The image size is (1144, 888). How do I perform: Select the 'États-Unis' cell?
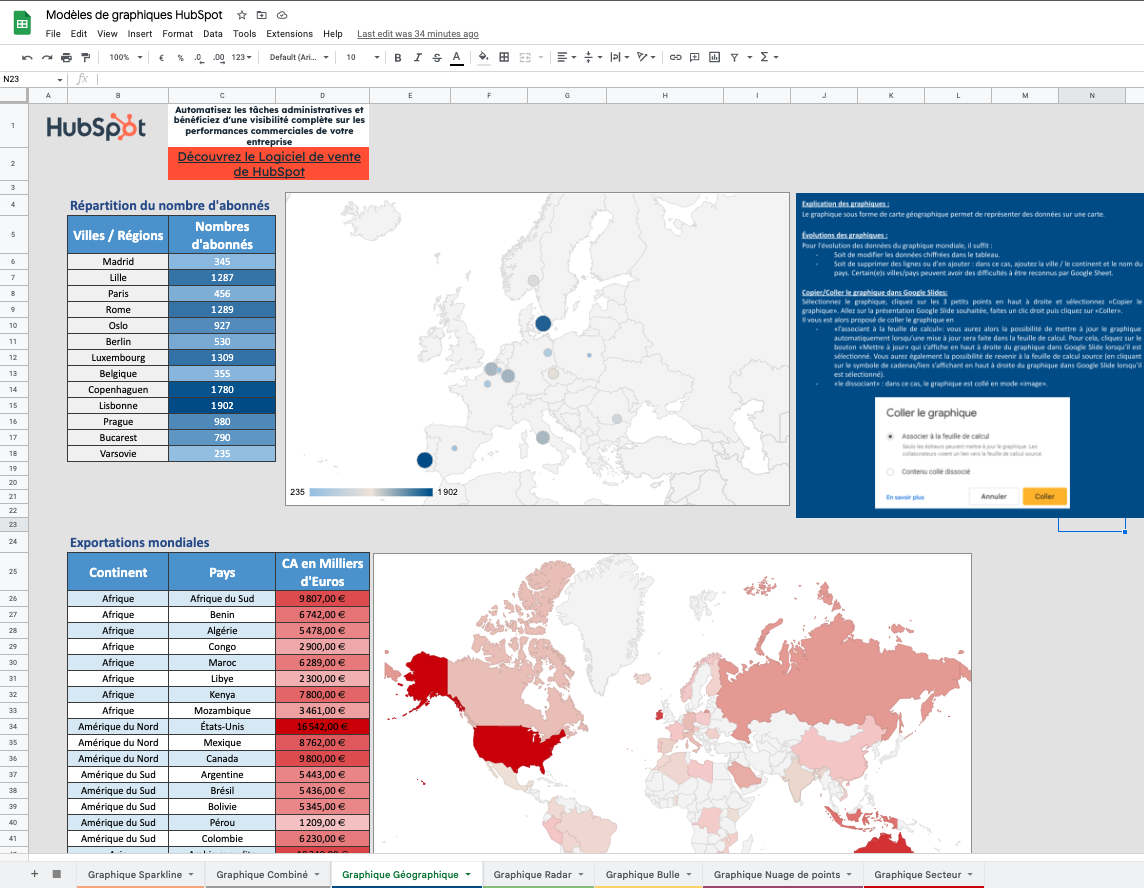point(222,727)
